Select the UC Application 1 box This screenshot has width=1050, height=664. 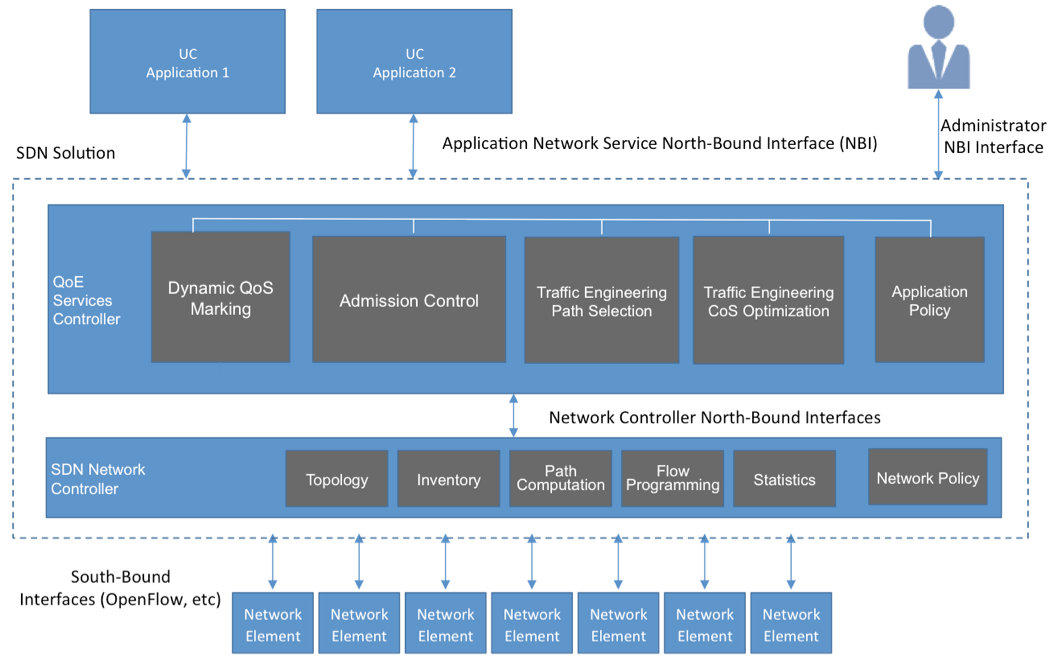(x=187, y=62)
